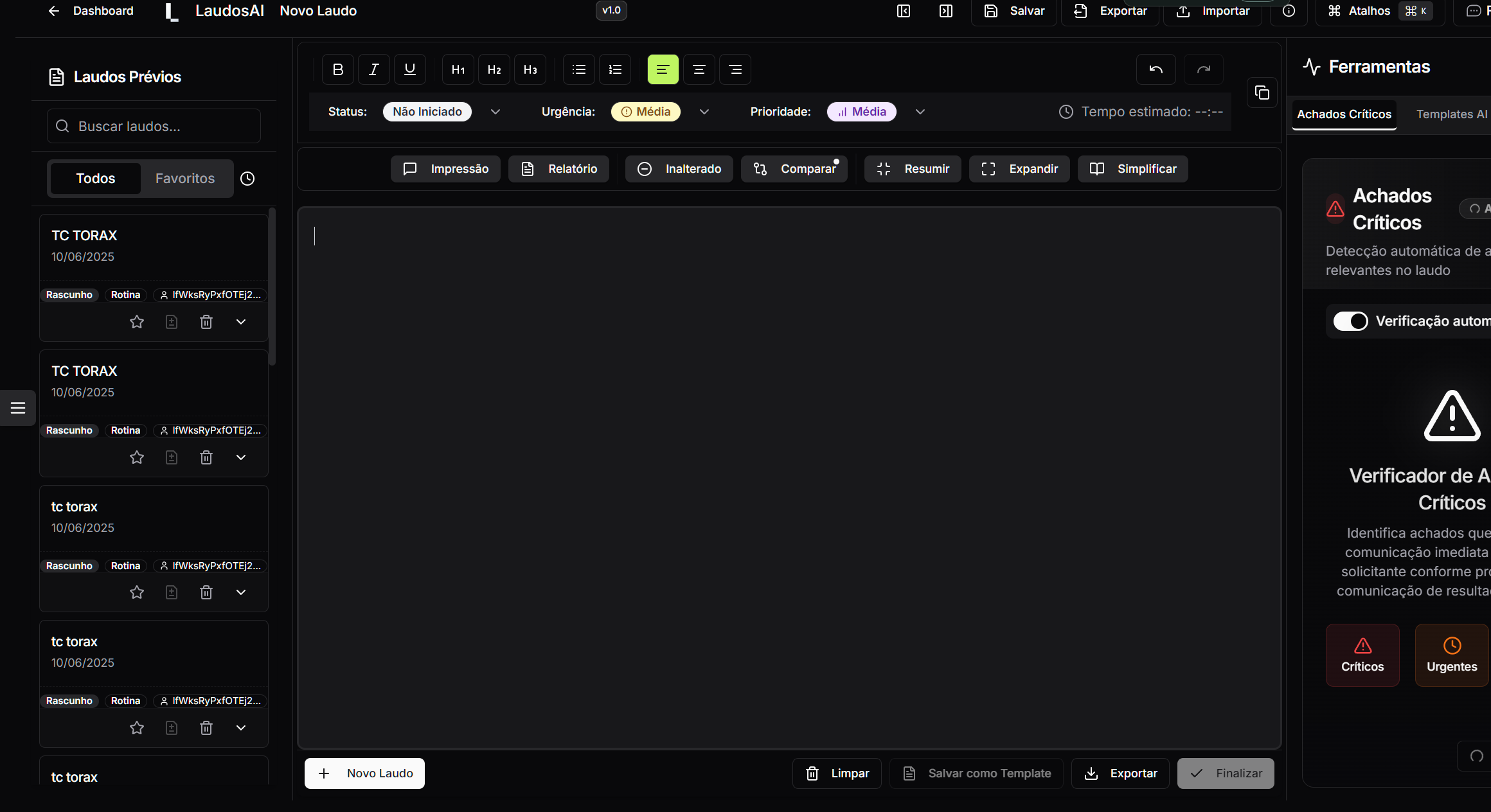Open Comparar tool
The image size is (1491, 812).
[794, 169]
